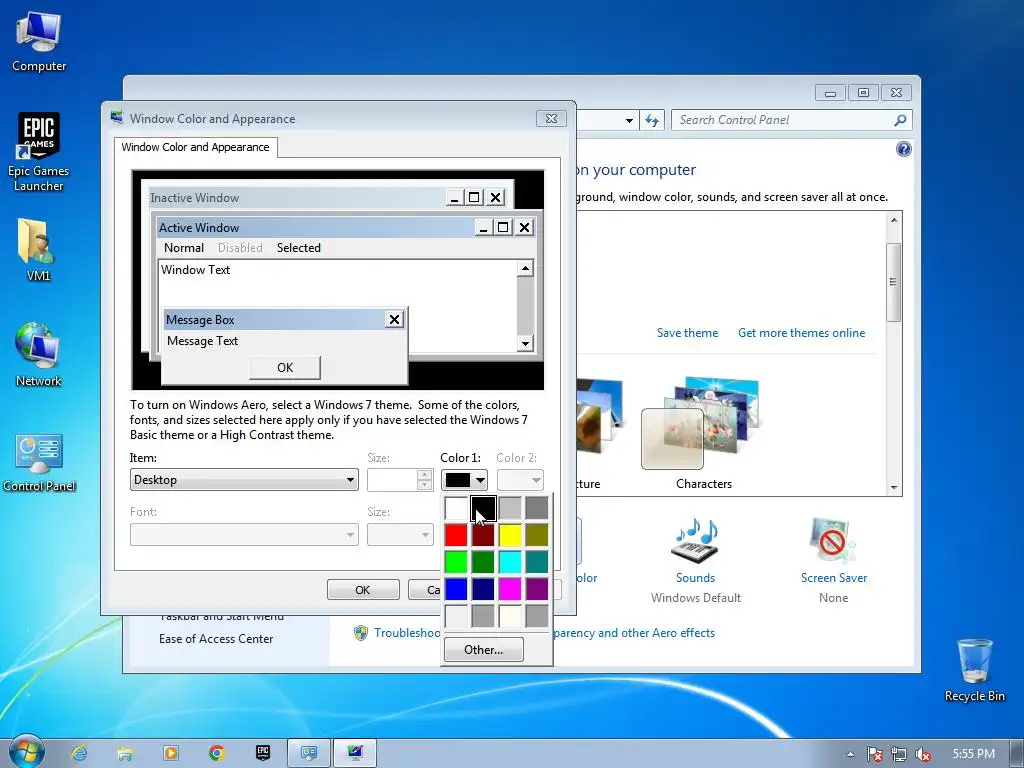This screenshot has height=768, width=1024.
Task: Click the Personalization monitor taskbar button
Action: coord(355,753)
